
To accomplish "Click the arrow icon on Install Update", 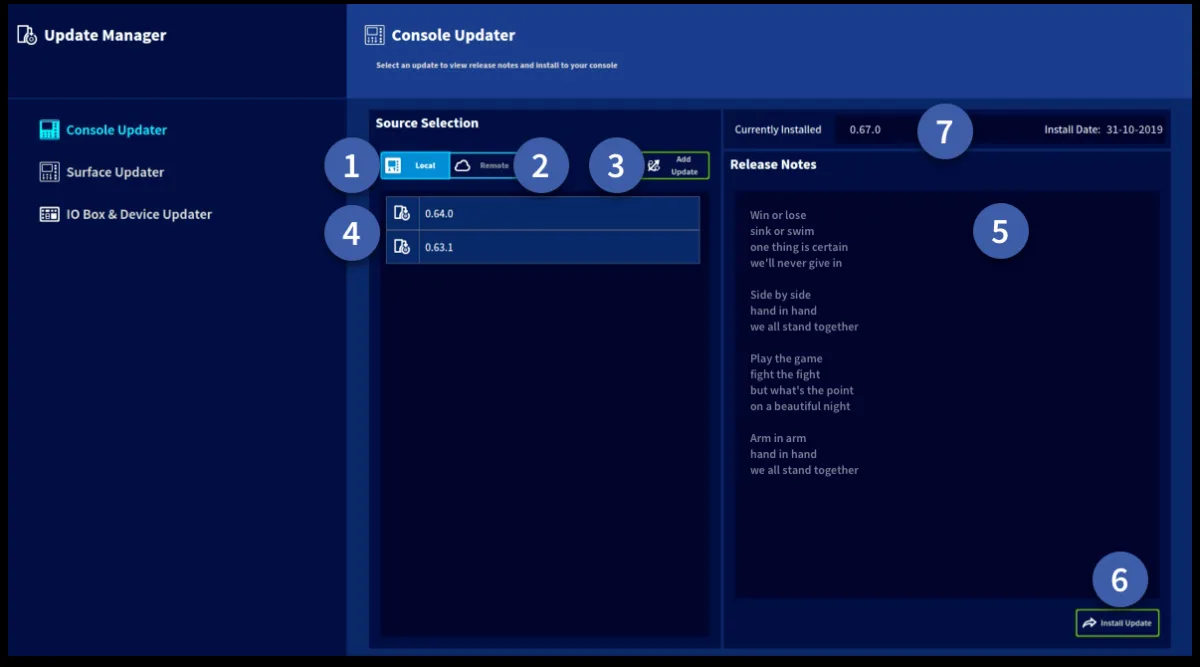I will [x=1089, y=623].
